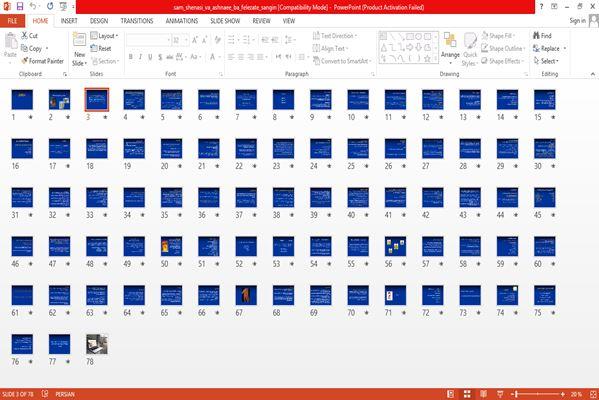
Task: Click the Undo arrow icon
Action: pyautogui.click(x=33, y=6)
